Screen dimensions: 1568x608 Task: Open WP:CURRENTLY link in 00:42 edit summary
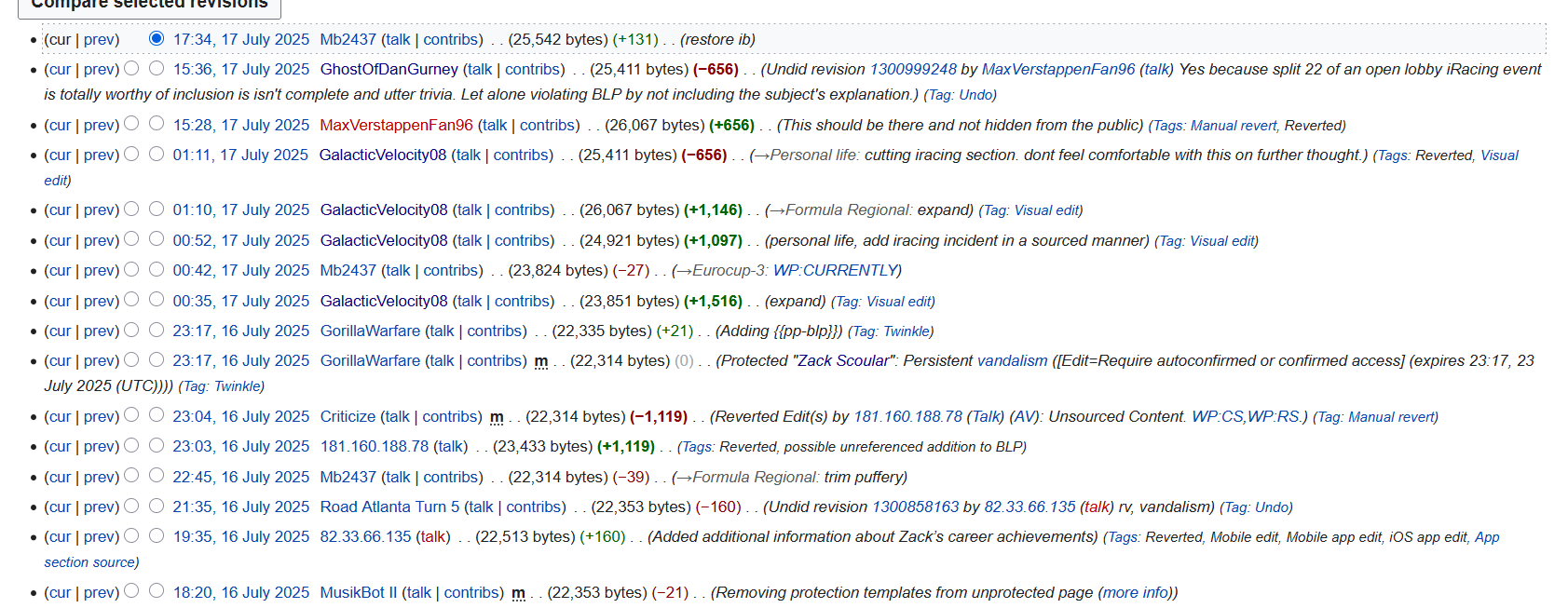[835, 270]
